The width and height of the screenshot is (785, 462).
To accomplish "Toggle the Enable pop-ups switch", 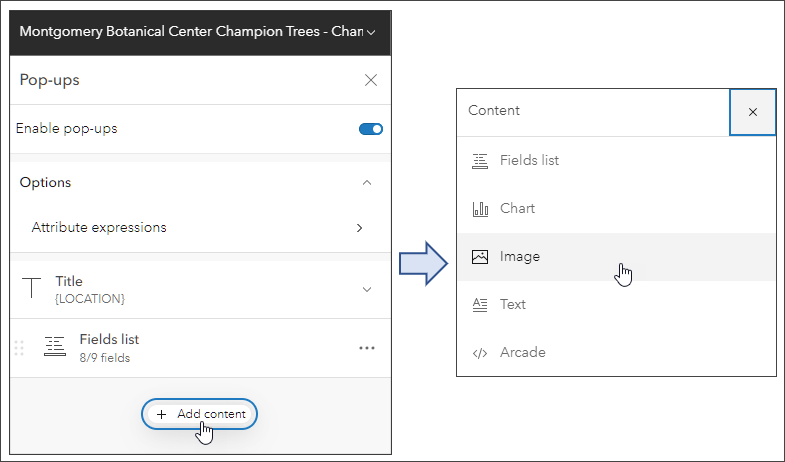I will coord(370,129).
